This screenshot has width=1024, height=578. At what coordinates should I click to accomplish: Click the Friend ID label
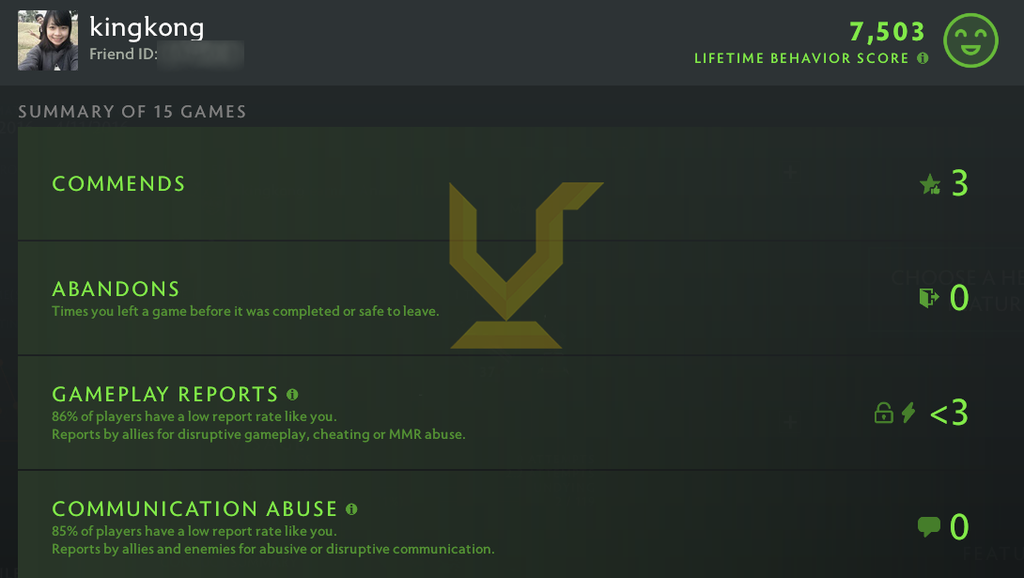pos(123,54)
